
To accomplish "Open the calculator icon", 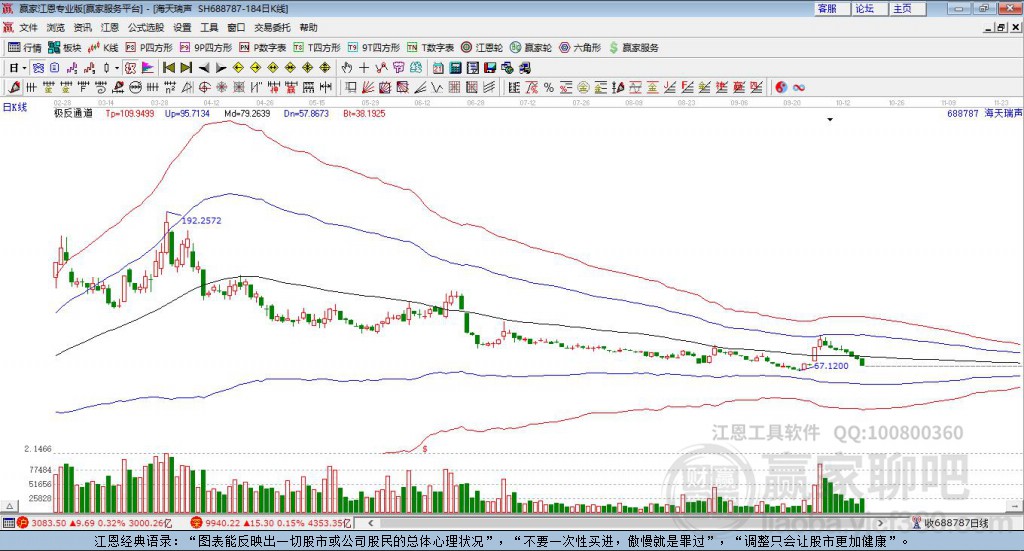I will click(x=455, y=67).
